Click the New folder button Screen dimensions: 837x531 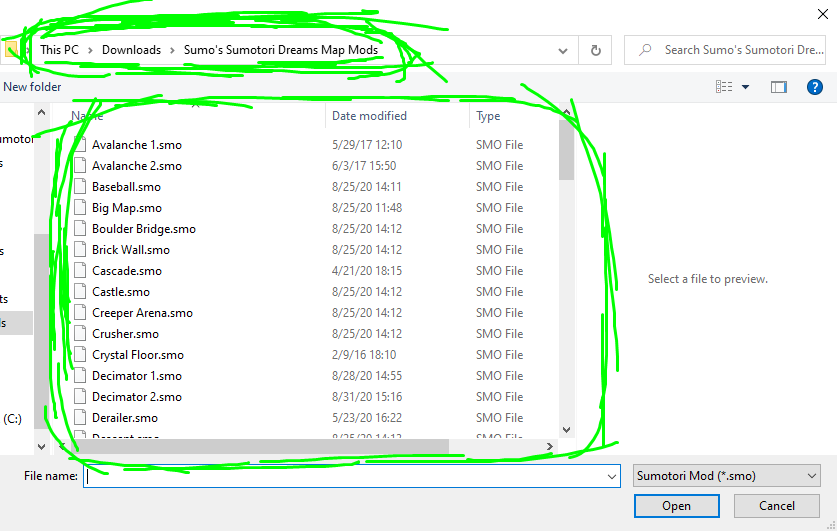point(32,87)
